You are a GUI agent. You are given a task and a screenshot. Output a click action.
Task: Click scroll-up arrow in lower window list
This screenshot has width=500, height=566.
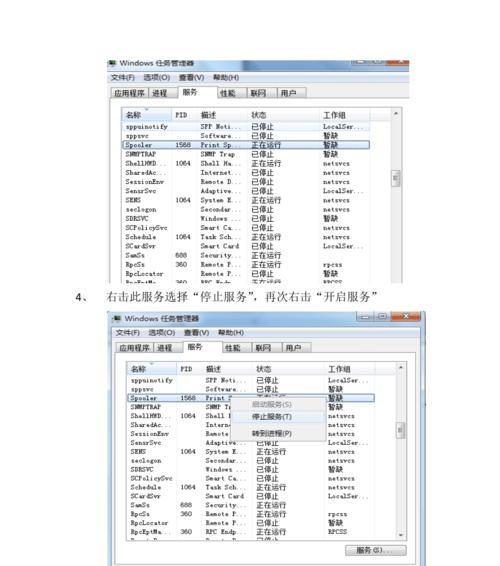400,368
